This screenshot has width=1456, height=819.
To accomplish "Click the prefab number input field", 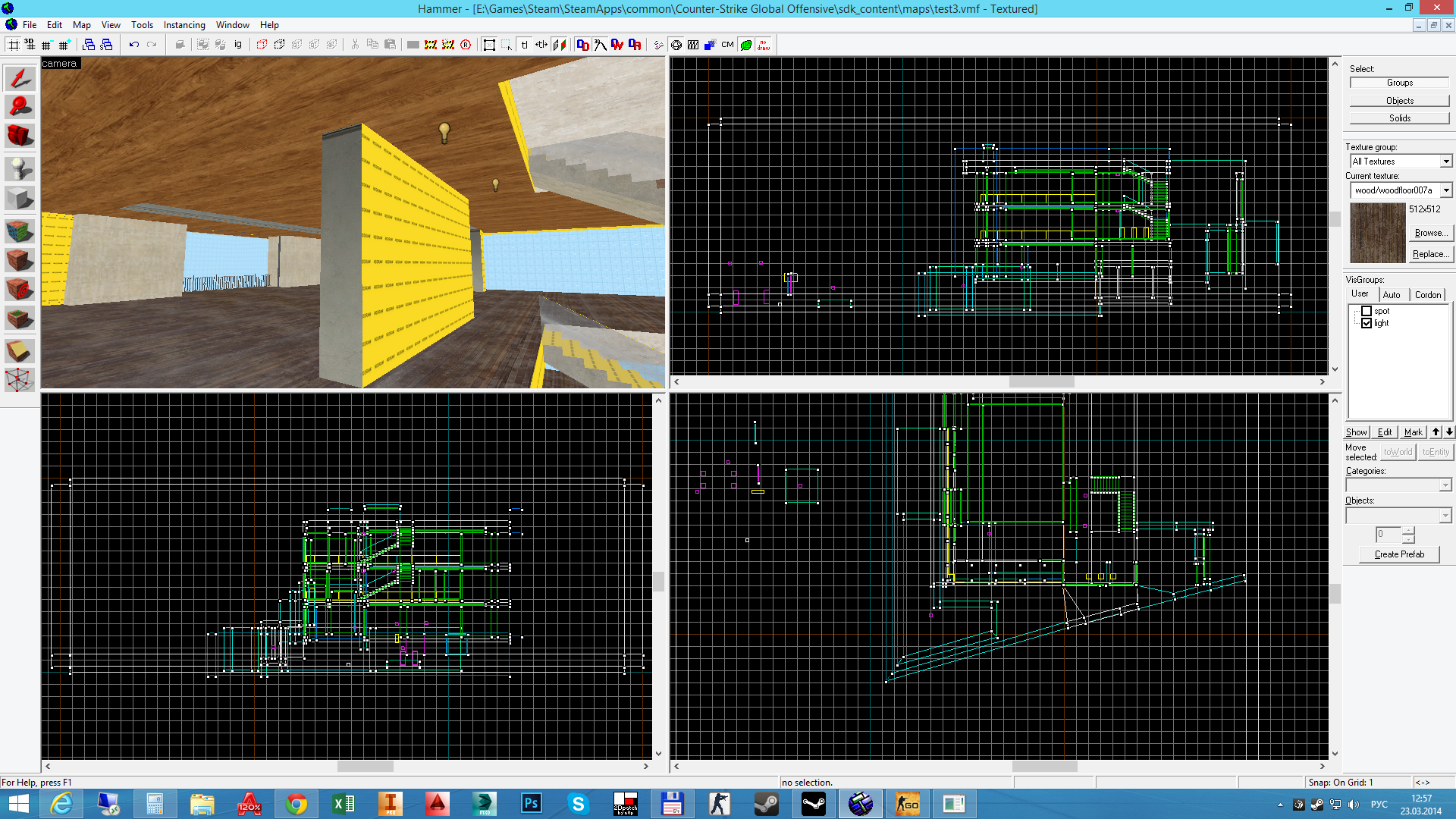I will click(x=1389, y=534).
